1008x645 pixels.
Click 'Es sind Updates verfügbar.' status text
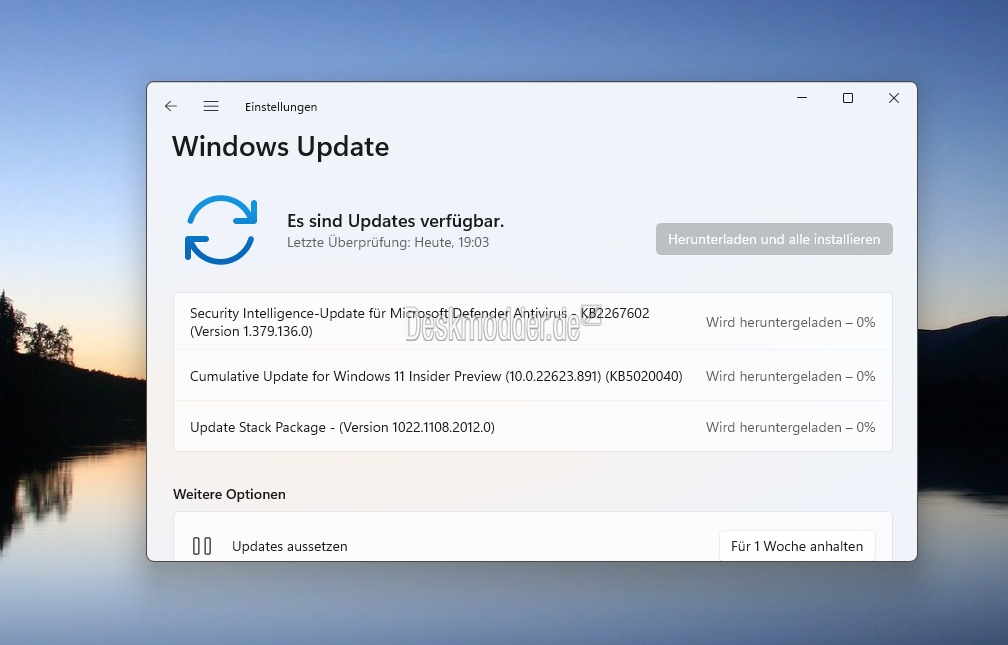pyautogui.click(x=395, y=221)
